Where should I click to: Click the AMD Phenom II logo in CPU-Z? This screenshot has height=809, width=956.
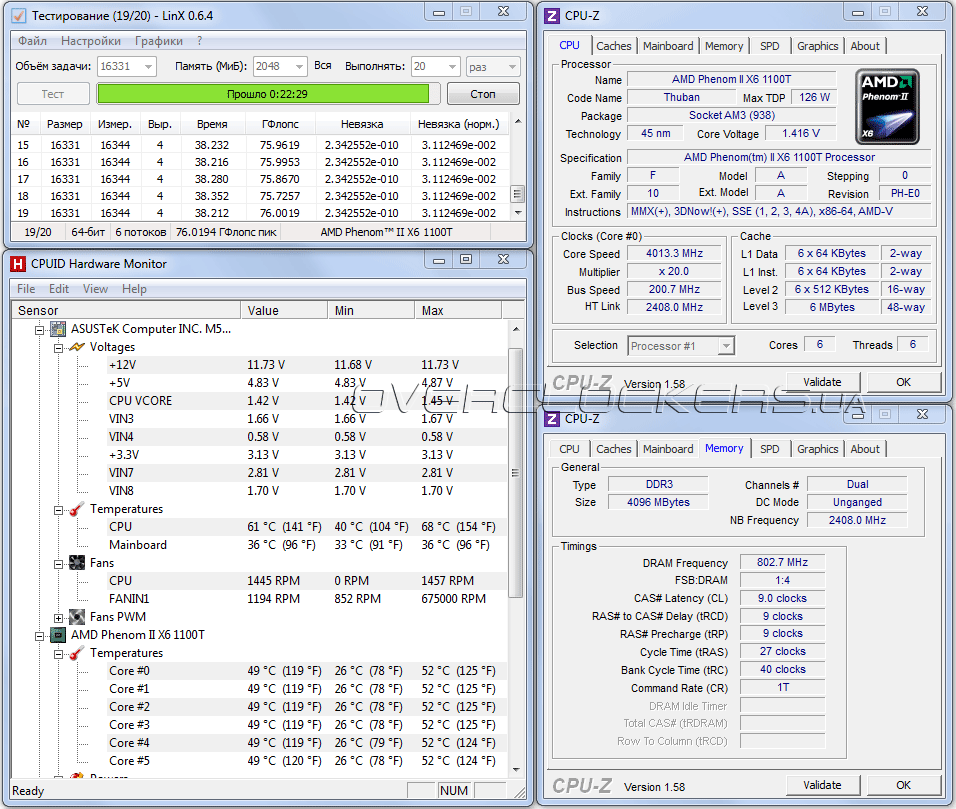click(x=887, y=106)
